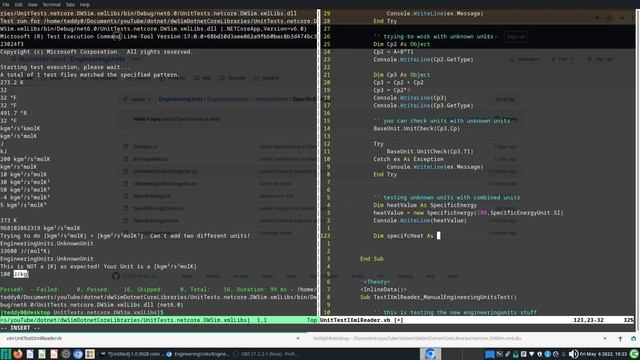This screenshot has width=640, height=360.
Task: Click the highlighted Chromium taskbar button
Action: pyautogui.click(x=430, y=354)
